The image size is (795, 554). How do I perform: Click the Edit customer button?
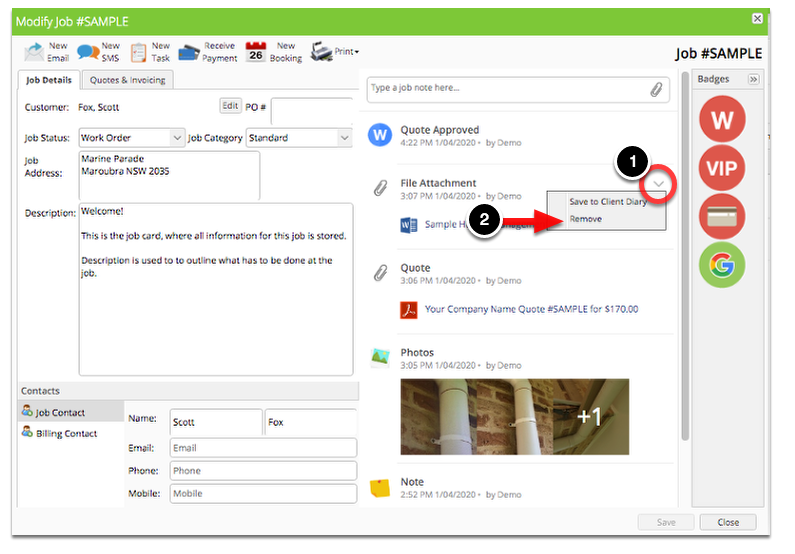point(230,106)
